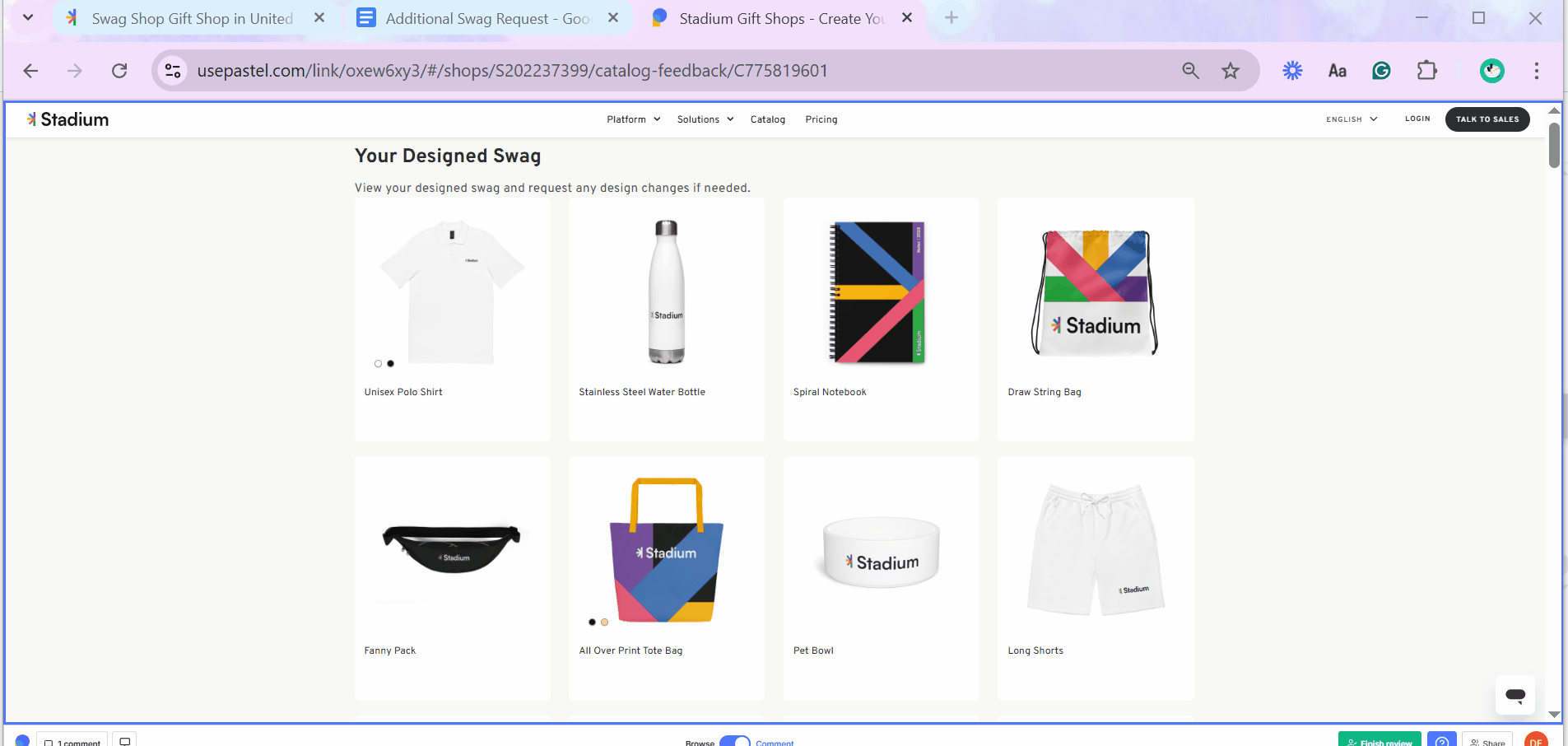
Task: Click zoom magnifier icon in address bar
Action: coord(1190,71)
